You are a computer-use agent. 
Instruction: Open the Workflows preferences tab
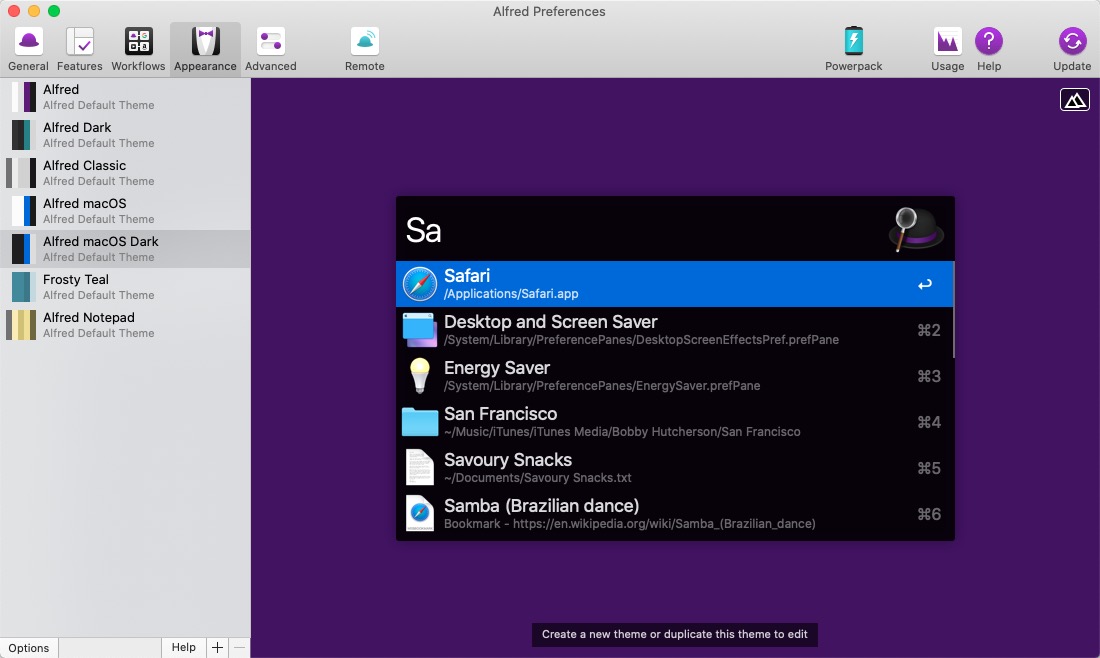tap(138, 49)
